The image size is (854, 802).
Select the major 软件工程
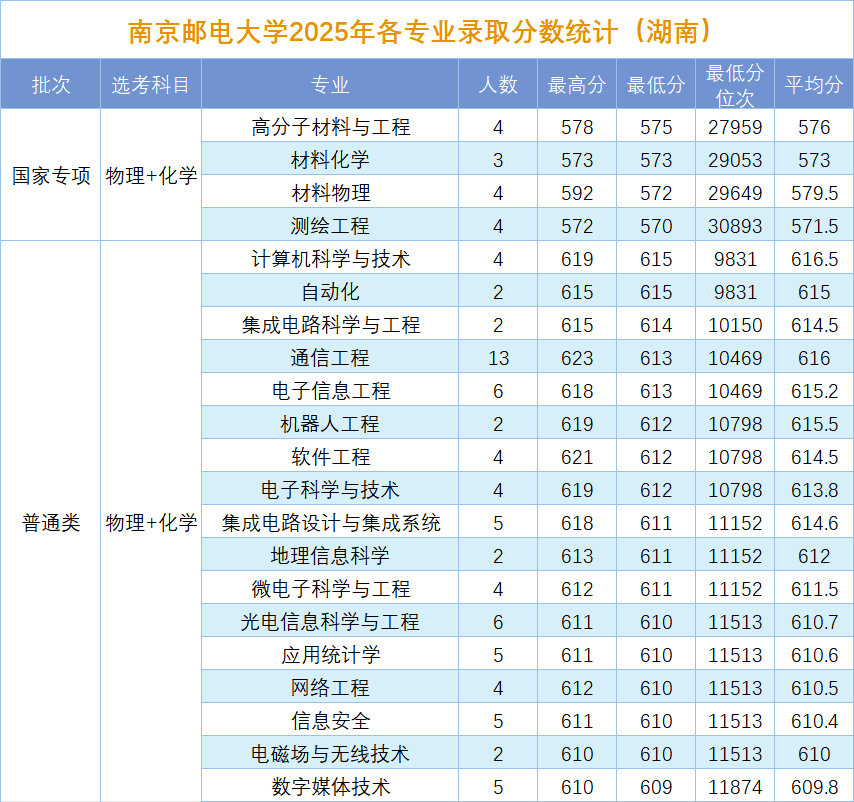[x=330, y=456]
